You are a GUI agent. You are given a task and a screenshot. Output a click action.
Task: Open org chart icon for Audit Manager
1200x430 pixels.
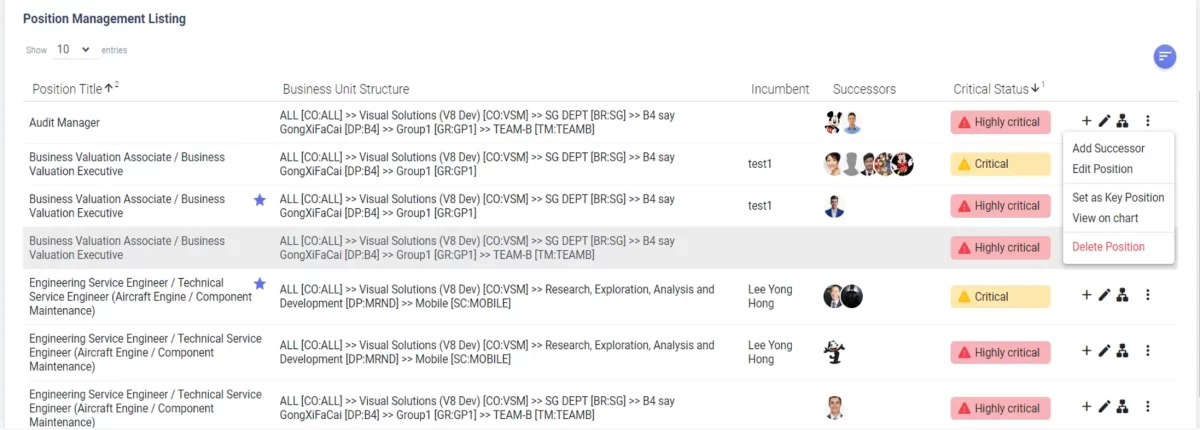1123,121
